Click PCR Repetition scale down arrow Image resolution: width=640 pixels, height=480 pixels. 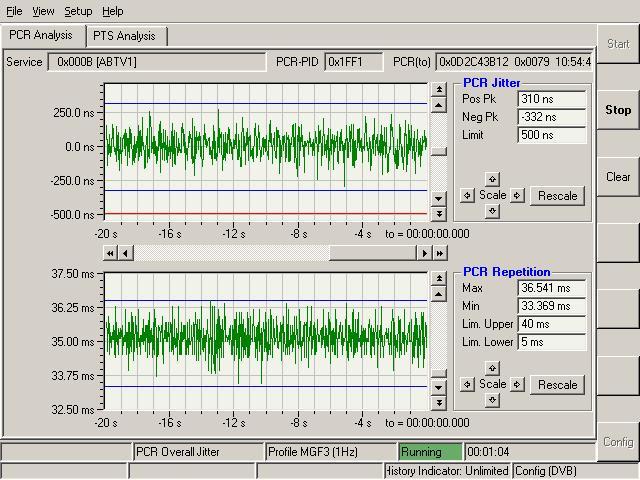click(x=491, y=400)
